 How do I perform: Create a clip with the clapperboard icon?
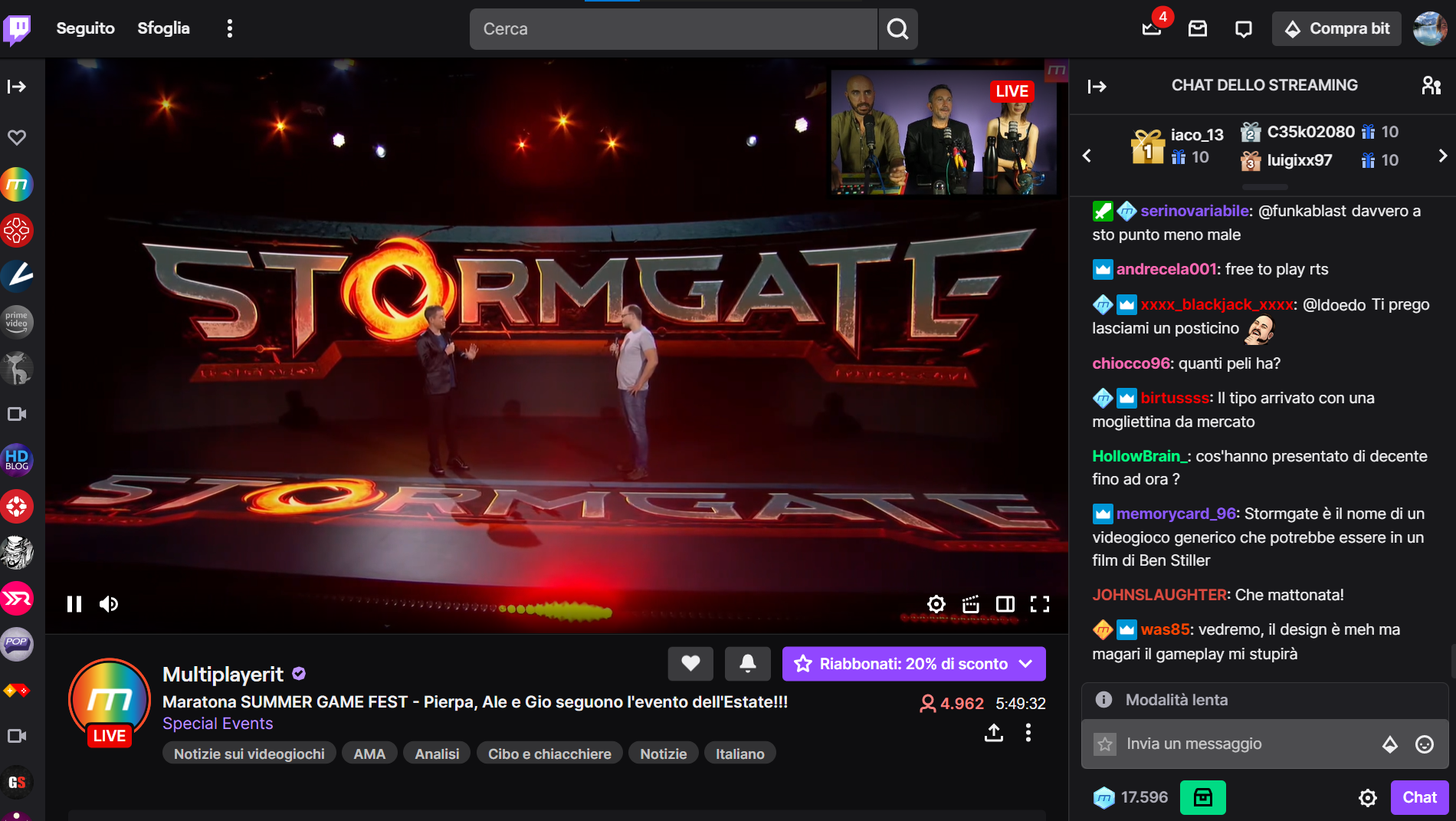pyautogui.click(x=971, y=604)
